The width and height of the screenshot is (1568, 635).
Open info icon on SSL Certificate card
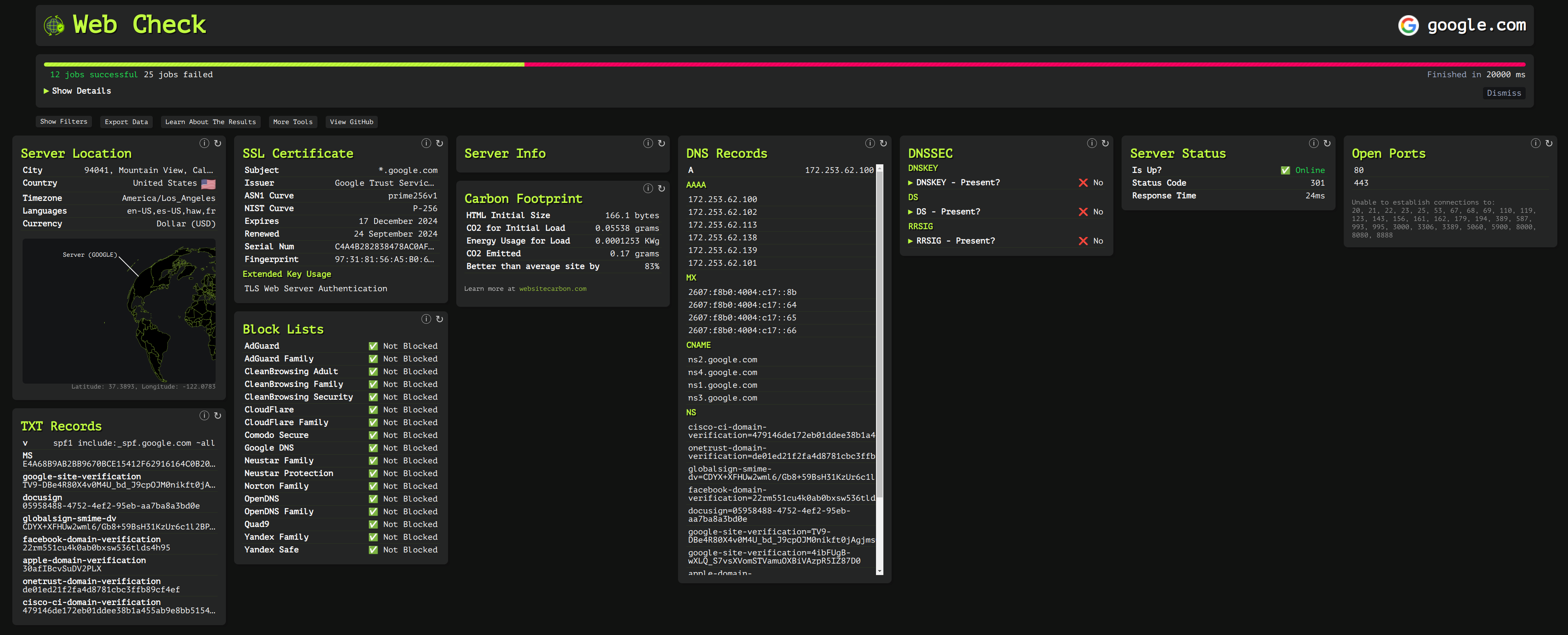click(426, 143)
